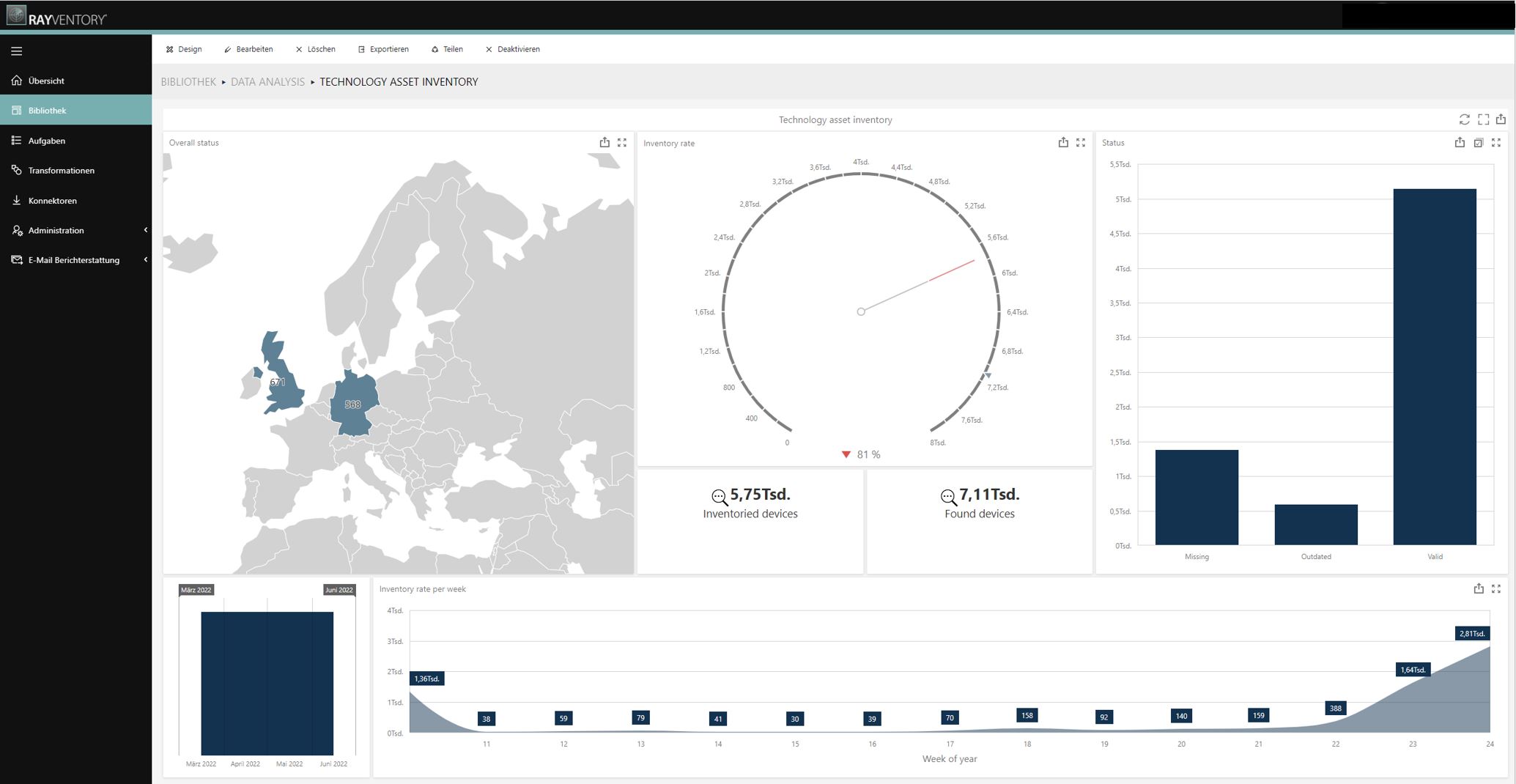This screenshot has height=784, width=1516.
Task: Click the Status widget multi-select icon
Action: pyautogui.click(x=1479, y=143)
